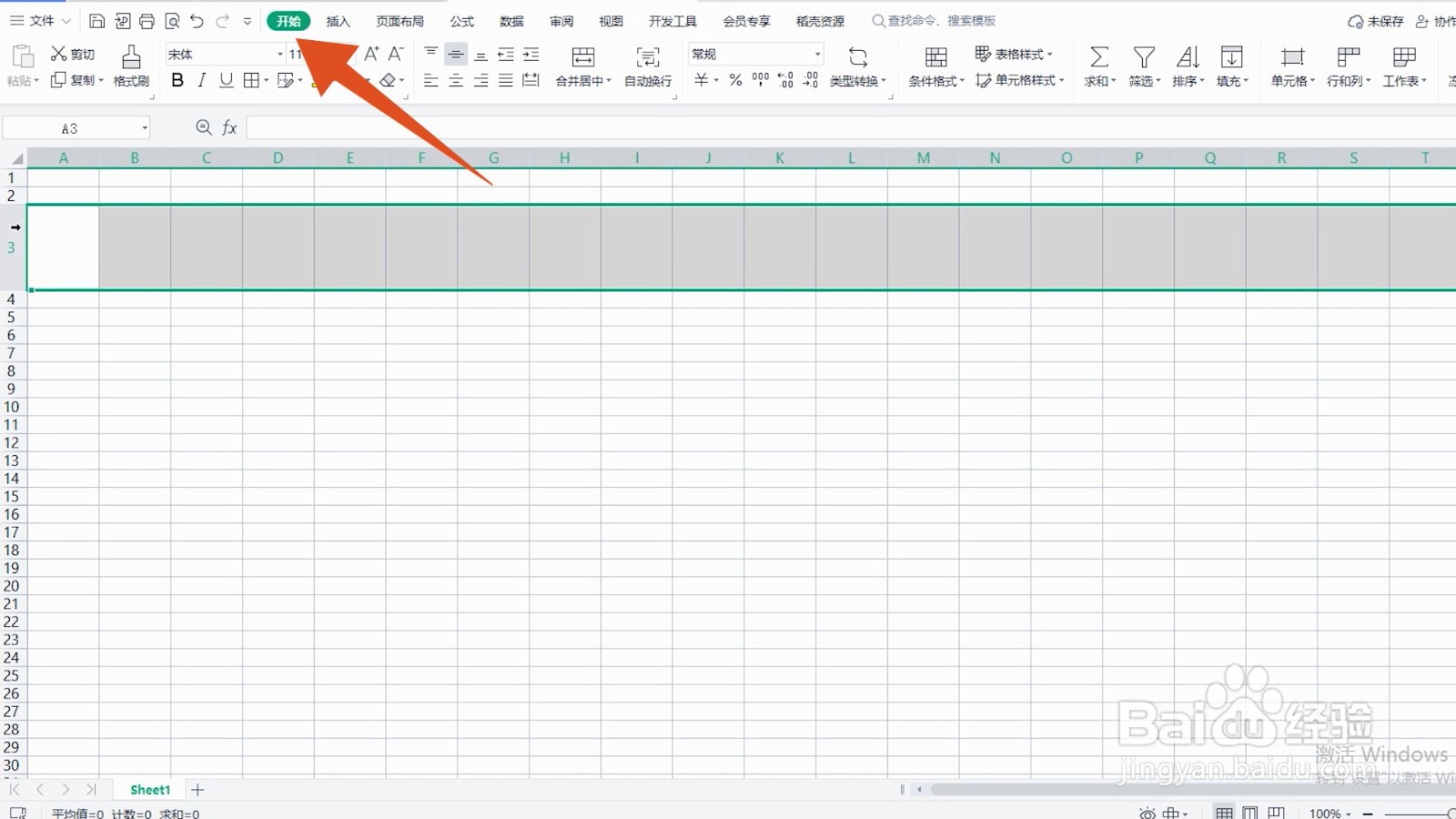Click the Sort (排序) icon
This screenshot has height=819, width=1456.
1188,56
